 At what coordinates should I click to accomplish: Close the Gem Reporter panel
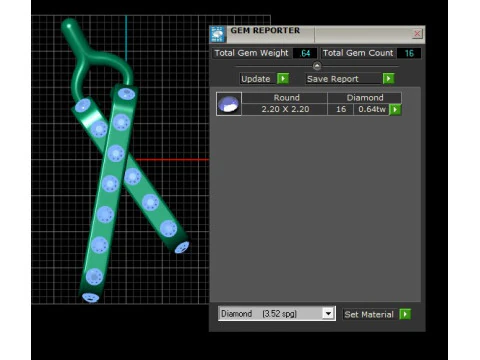(x=417, y=34)
